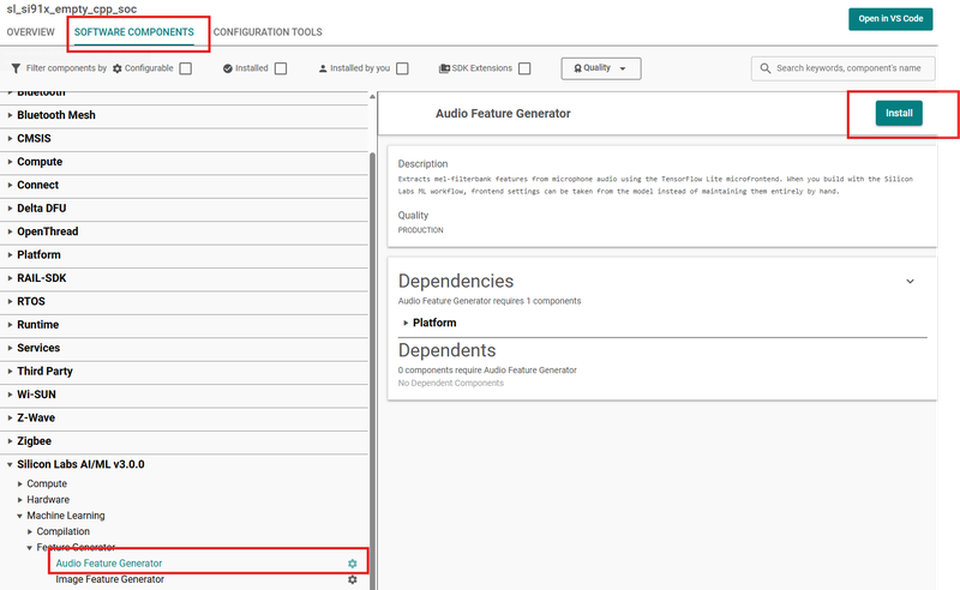This screenshot has height=590, width=960.
Task: Open the Overview tab
Action: (31, 32)
